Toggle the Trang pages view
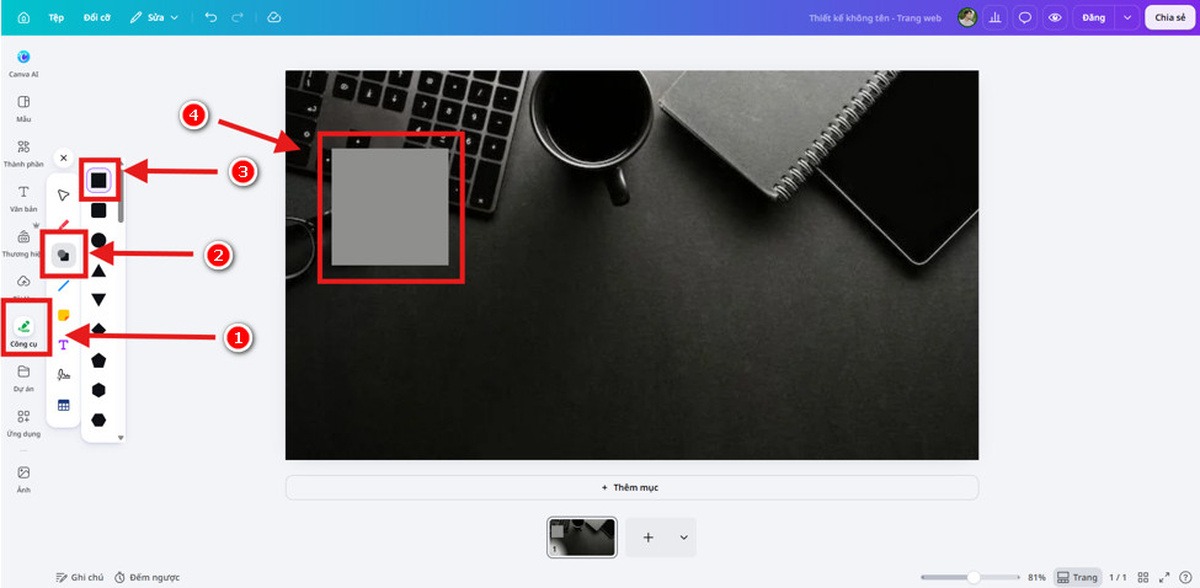The height and width of the screenshot is (588, 1200). [1076, 577]
